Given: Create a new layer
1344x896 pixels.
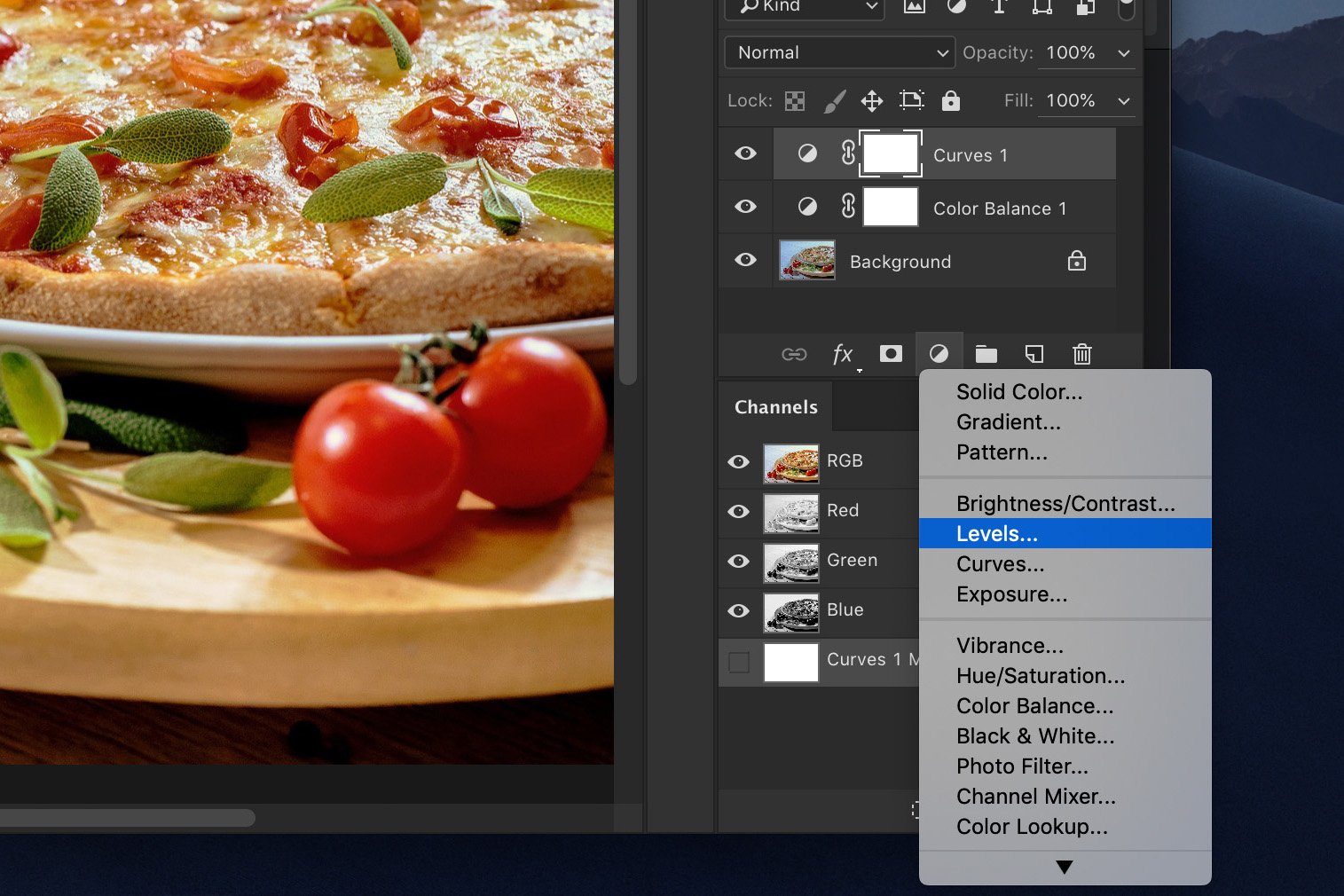Looking at the screenshot, I should click(x=1034, y=354).
